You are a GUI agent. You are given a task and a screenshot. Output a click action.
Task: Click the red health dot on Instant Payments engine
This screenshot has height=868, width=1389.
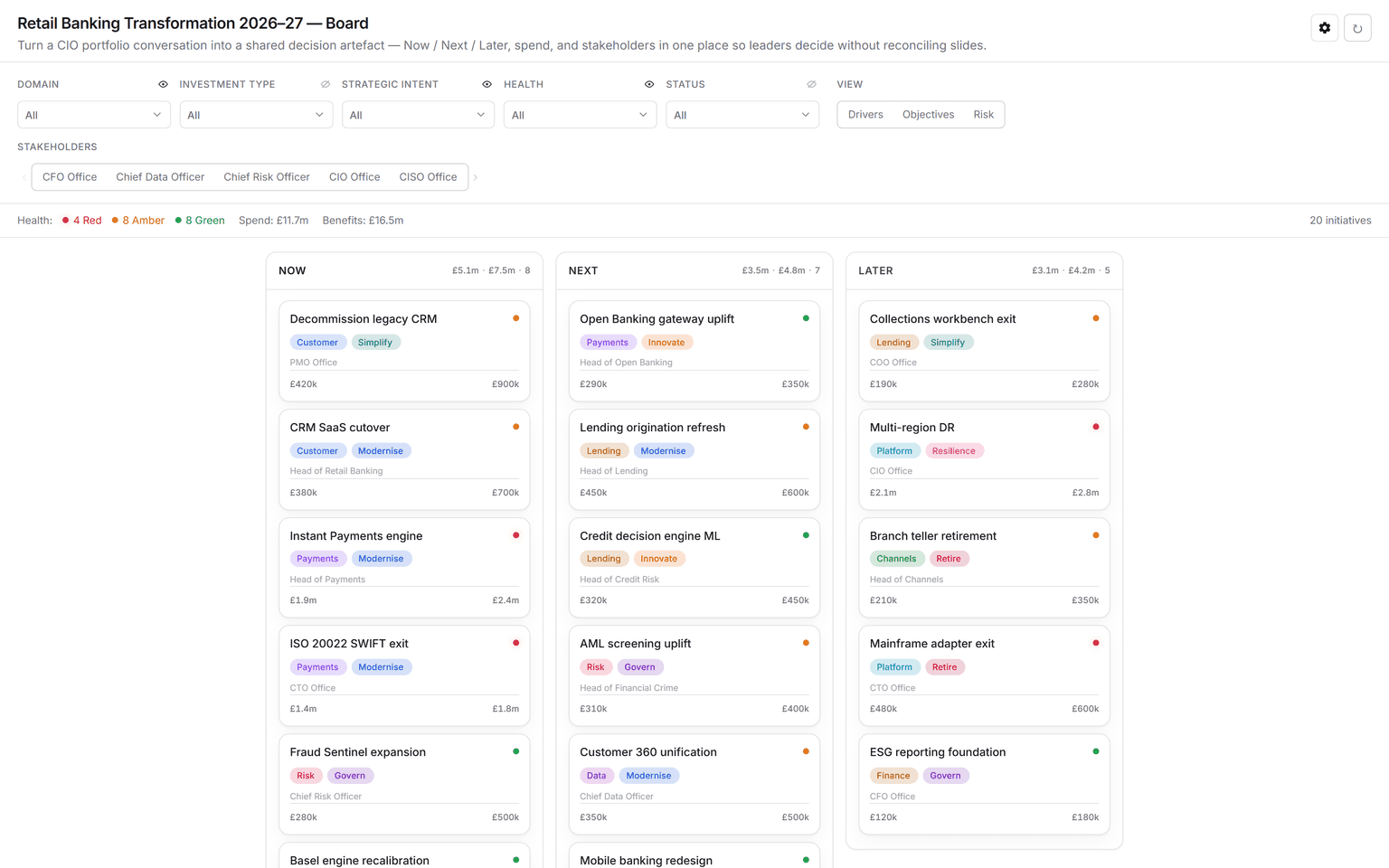(x=516, y=535)
